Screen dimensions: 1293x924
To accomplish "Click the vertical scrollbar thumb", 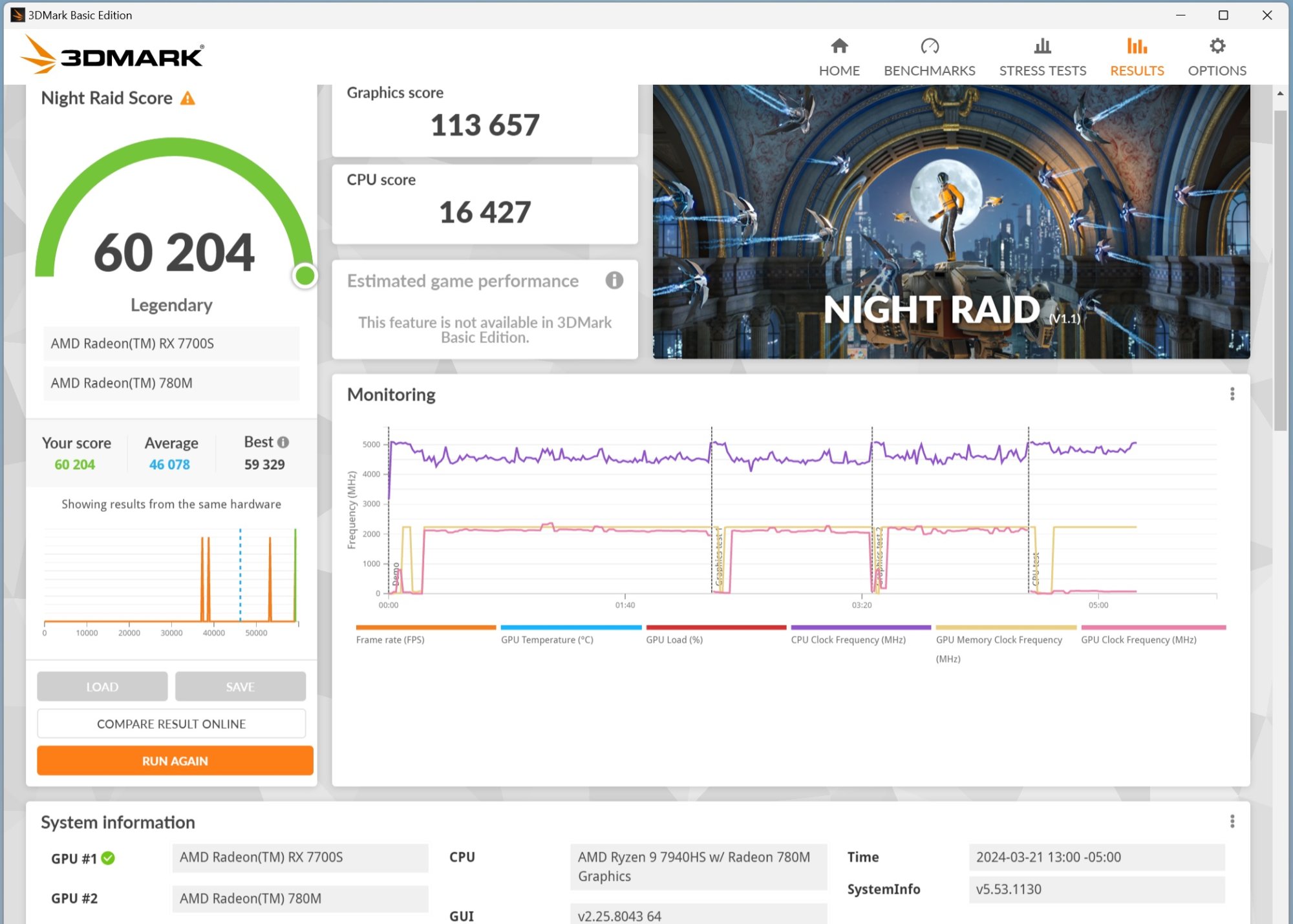I will pos(1280,270).
